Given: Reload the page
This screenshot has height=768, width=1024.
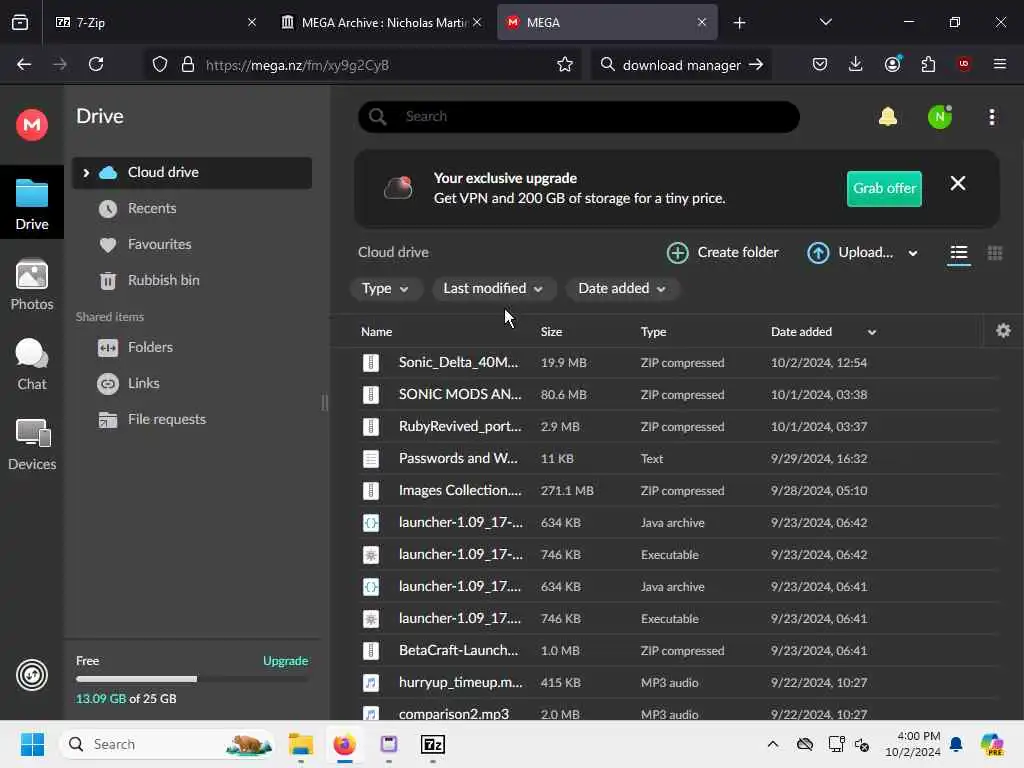Looking at the screenshot, I should pos(96,65).
